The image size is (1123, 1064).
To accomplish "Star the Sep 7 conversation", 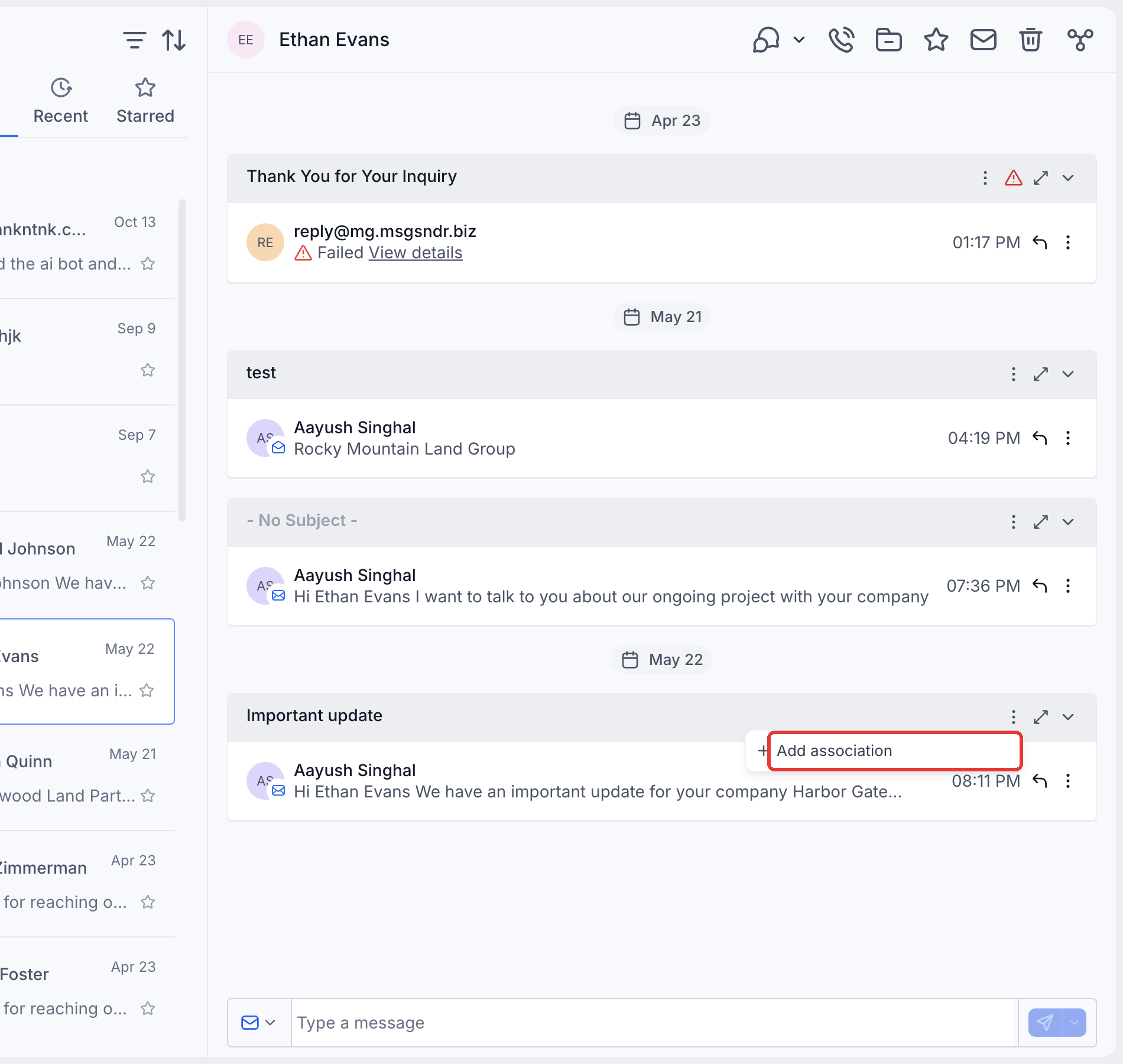I will click(148, 476).
